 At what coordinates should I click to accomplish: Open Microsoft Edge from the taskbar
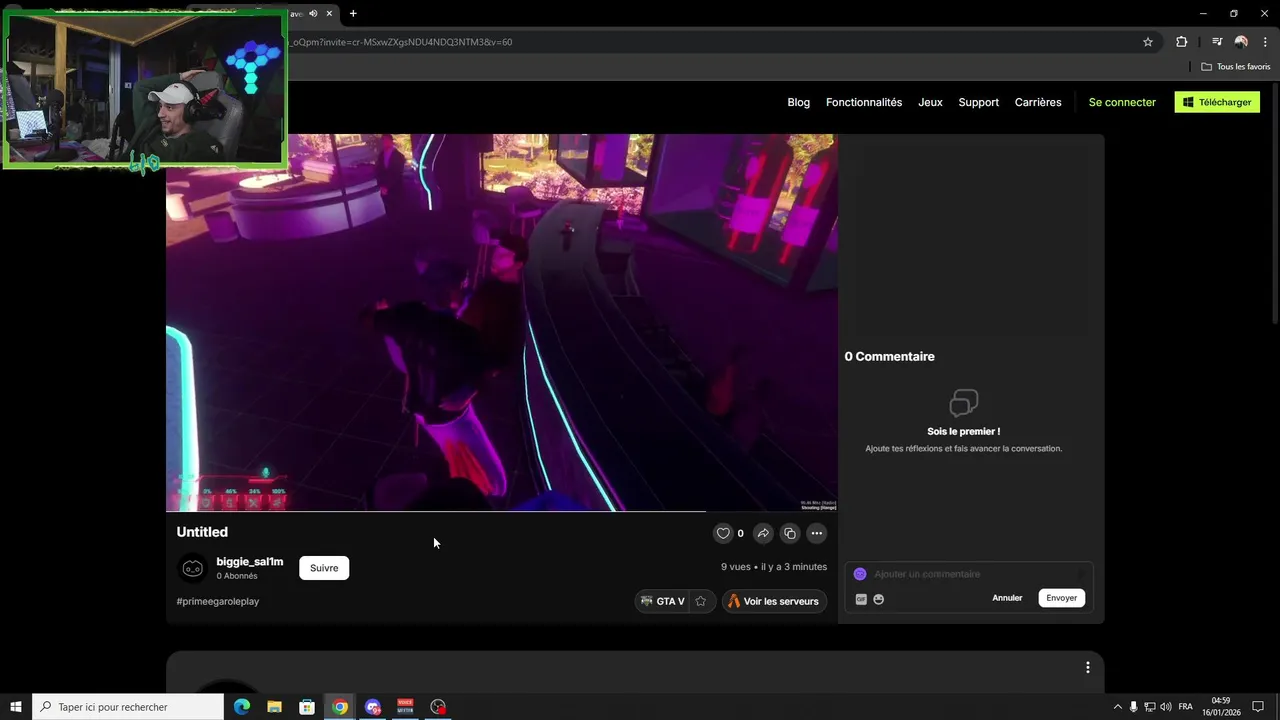tap(242, 707)
